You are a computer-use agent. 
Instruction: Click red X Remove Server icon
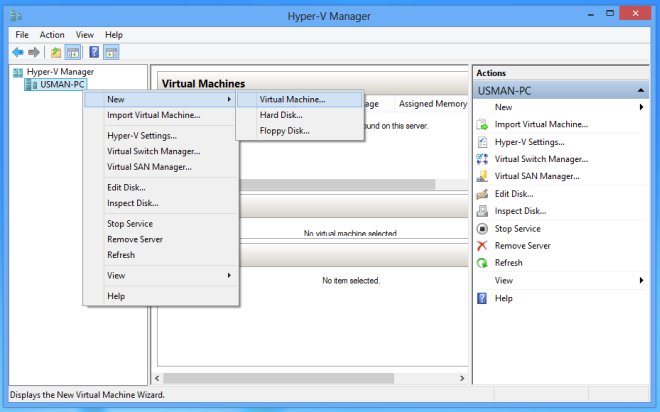[482, 246]
